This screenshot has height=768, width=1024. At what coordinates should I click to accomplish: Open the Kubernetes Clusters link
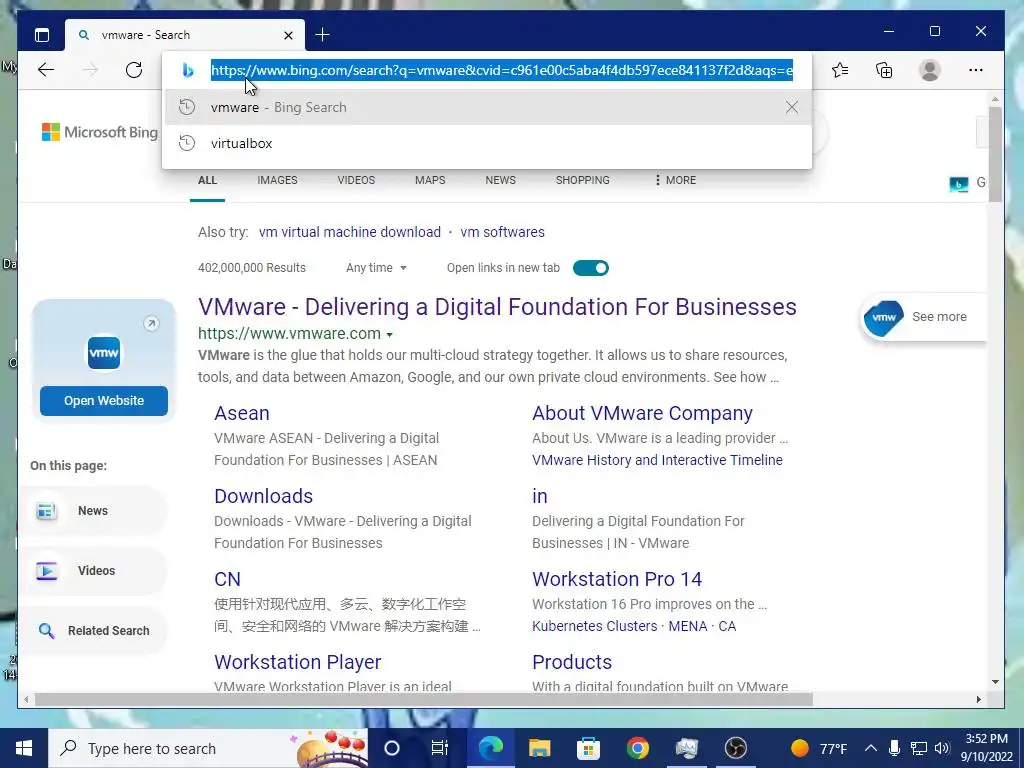coord(594,626)
